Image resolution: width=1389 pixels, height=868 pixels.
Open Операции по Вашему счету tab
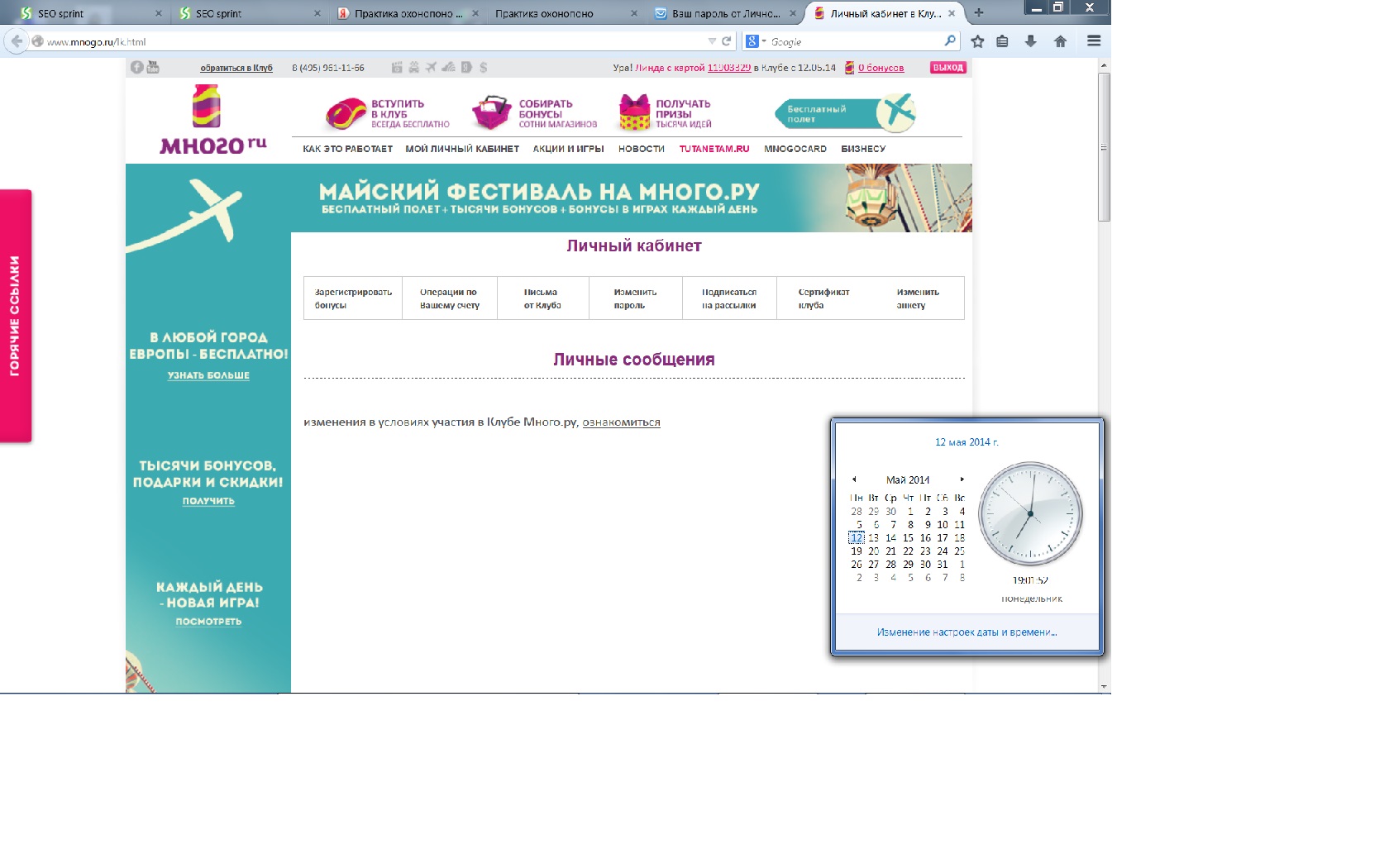coord(450,298)
